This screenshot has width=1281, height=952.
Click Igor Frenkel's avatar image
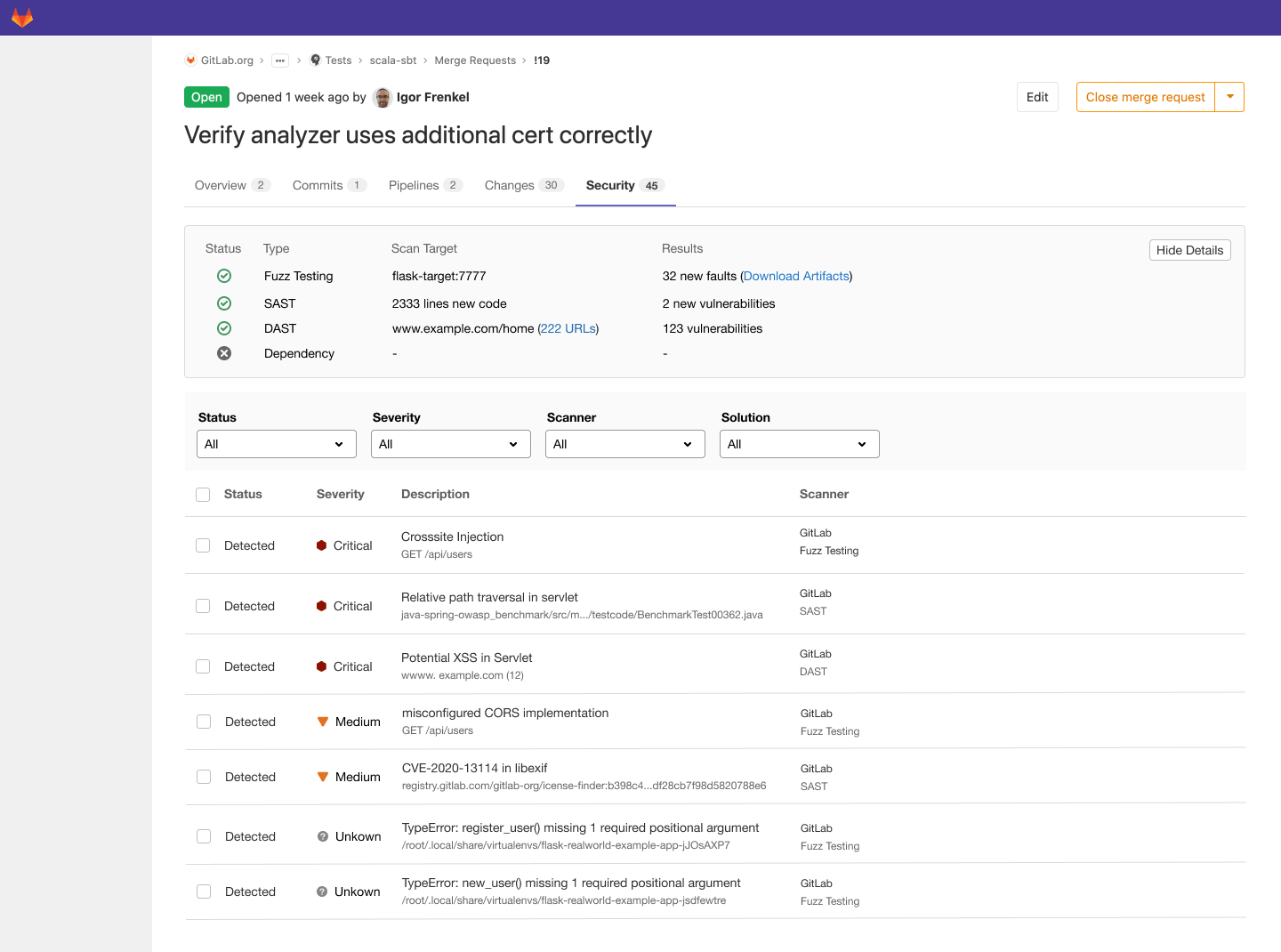click(383, 98)
